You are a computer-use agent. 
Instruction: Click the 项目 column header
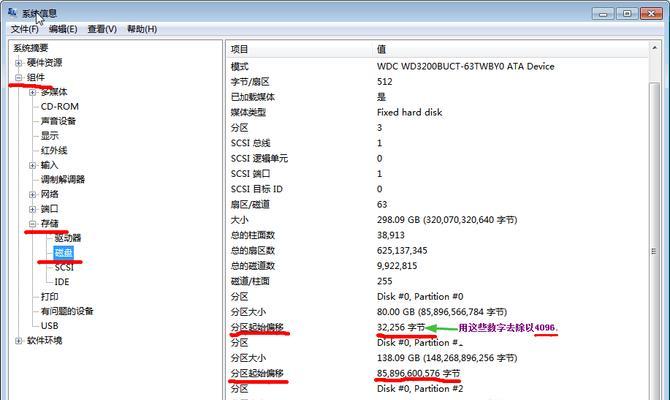tap(299, 49)
